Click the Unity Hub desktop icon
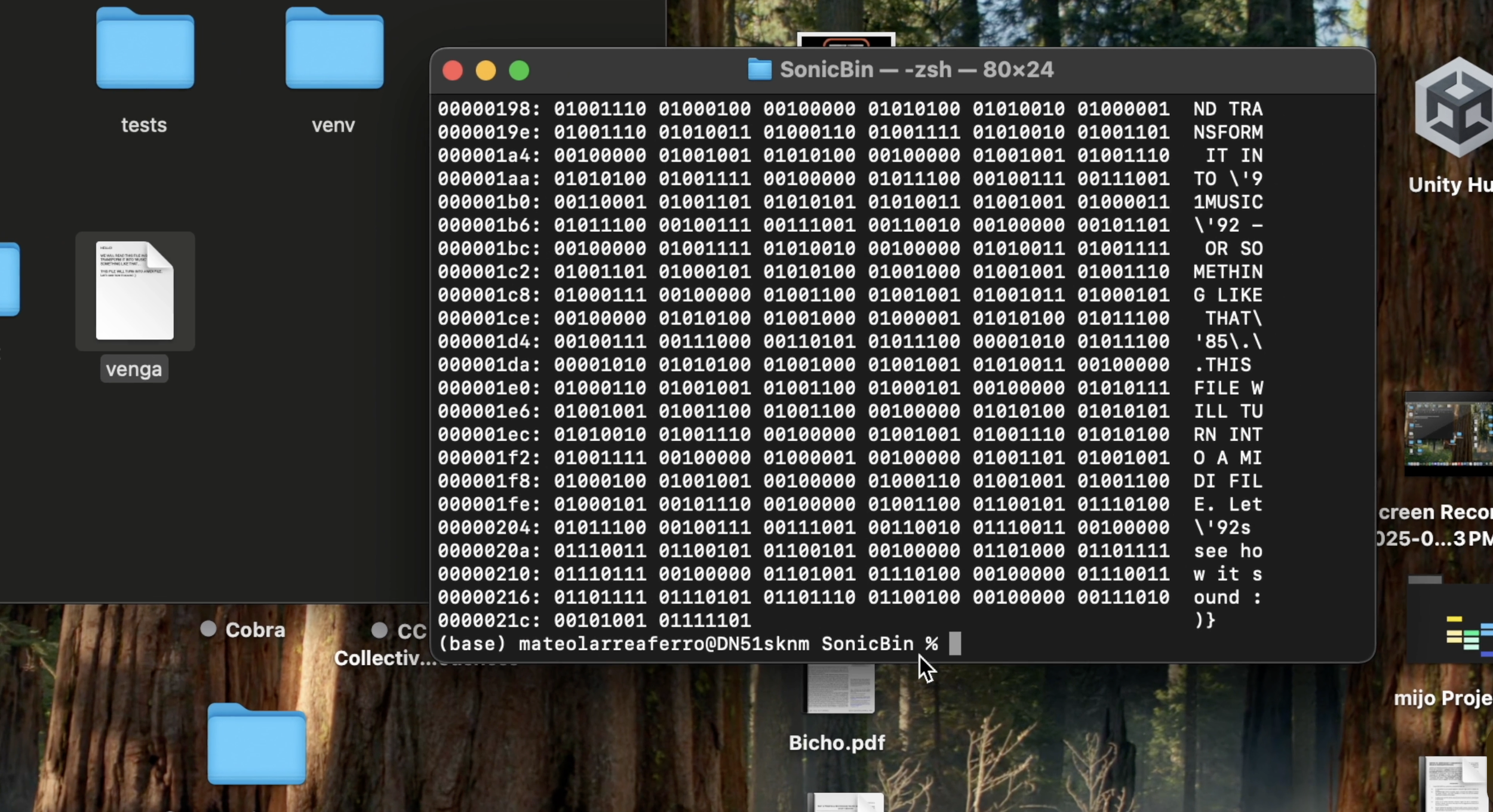Viewport: 1493px width, 812px height. click(x=1457, y=107)
